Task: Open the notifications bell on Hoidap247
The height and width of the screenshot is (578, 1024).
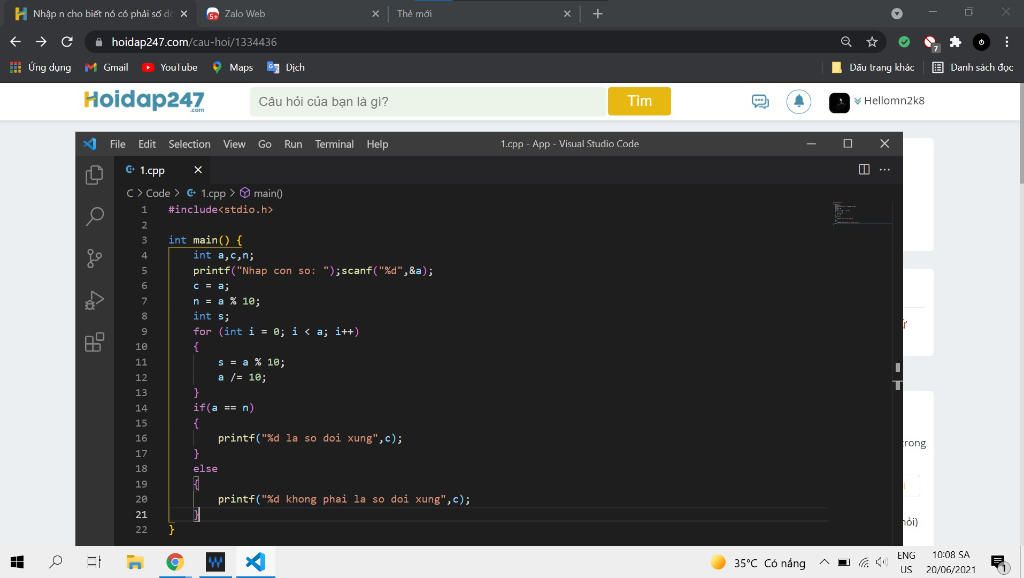Action: 798,101
